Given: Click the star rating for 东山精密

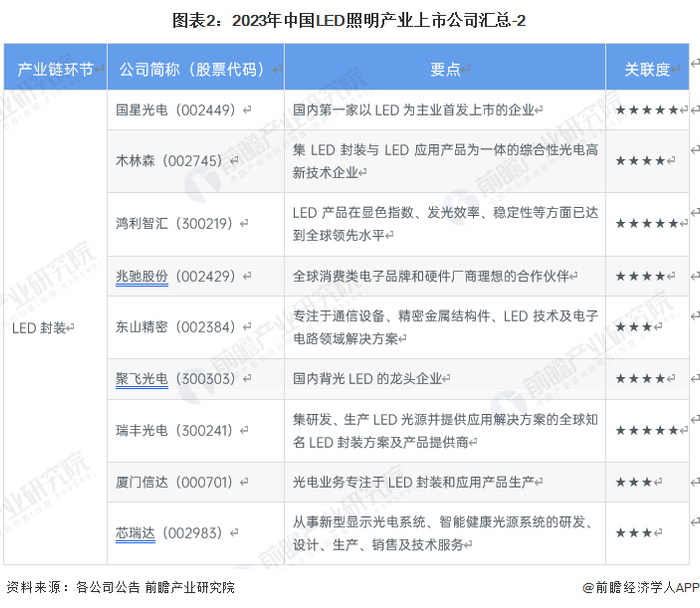Looking at the screenshot, I should (634, 327).
